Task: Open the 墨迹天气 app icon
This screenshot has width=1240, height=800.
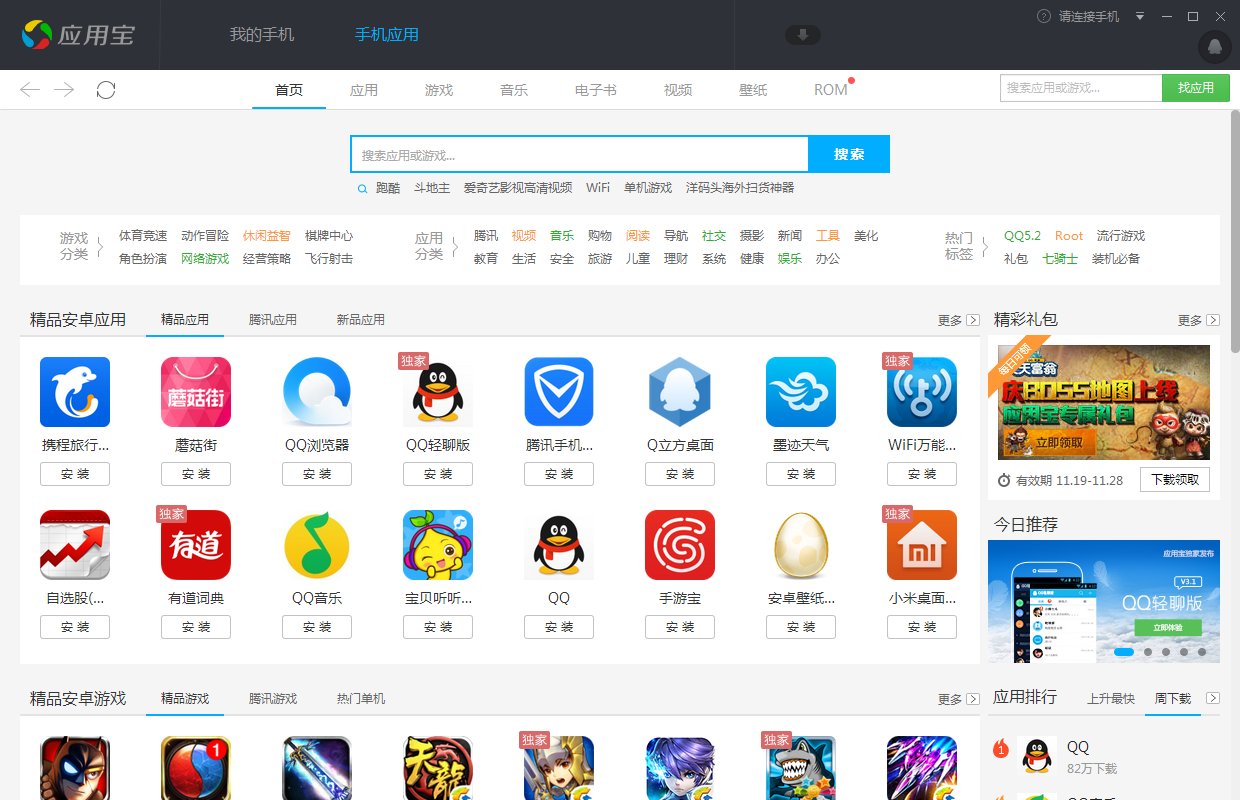Action: point(801,392)
